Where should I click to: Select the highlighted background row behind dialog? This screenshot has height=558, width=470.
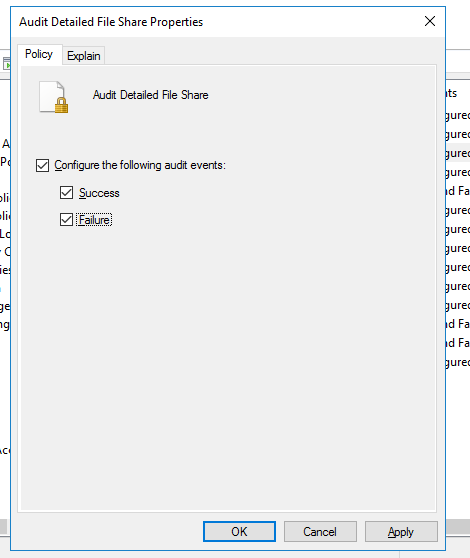(x=458, y=153)
